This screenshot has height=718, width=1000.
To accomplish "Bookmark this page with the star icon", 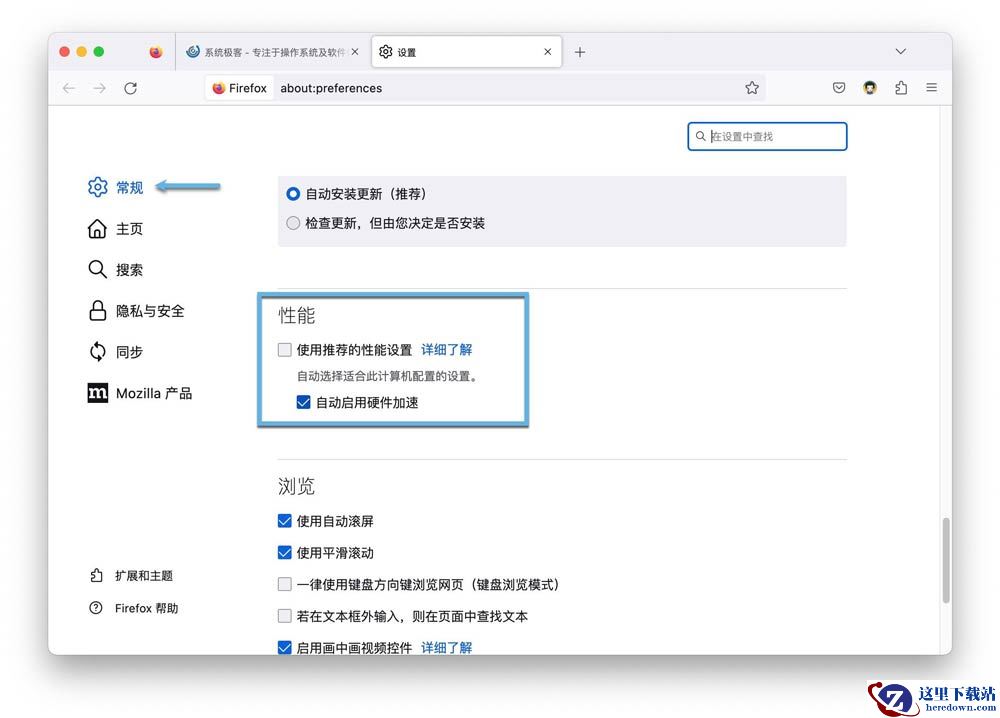I will (x=752, y=88).
